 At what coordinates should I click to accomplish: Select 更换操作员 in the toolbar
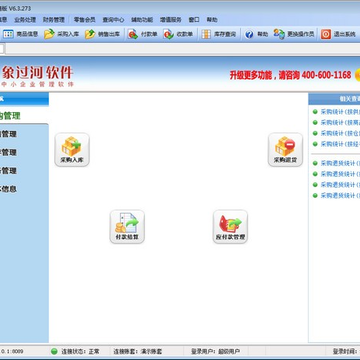click(294, 34)
